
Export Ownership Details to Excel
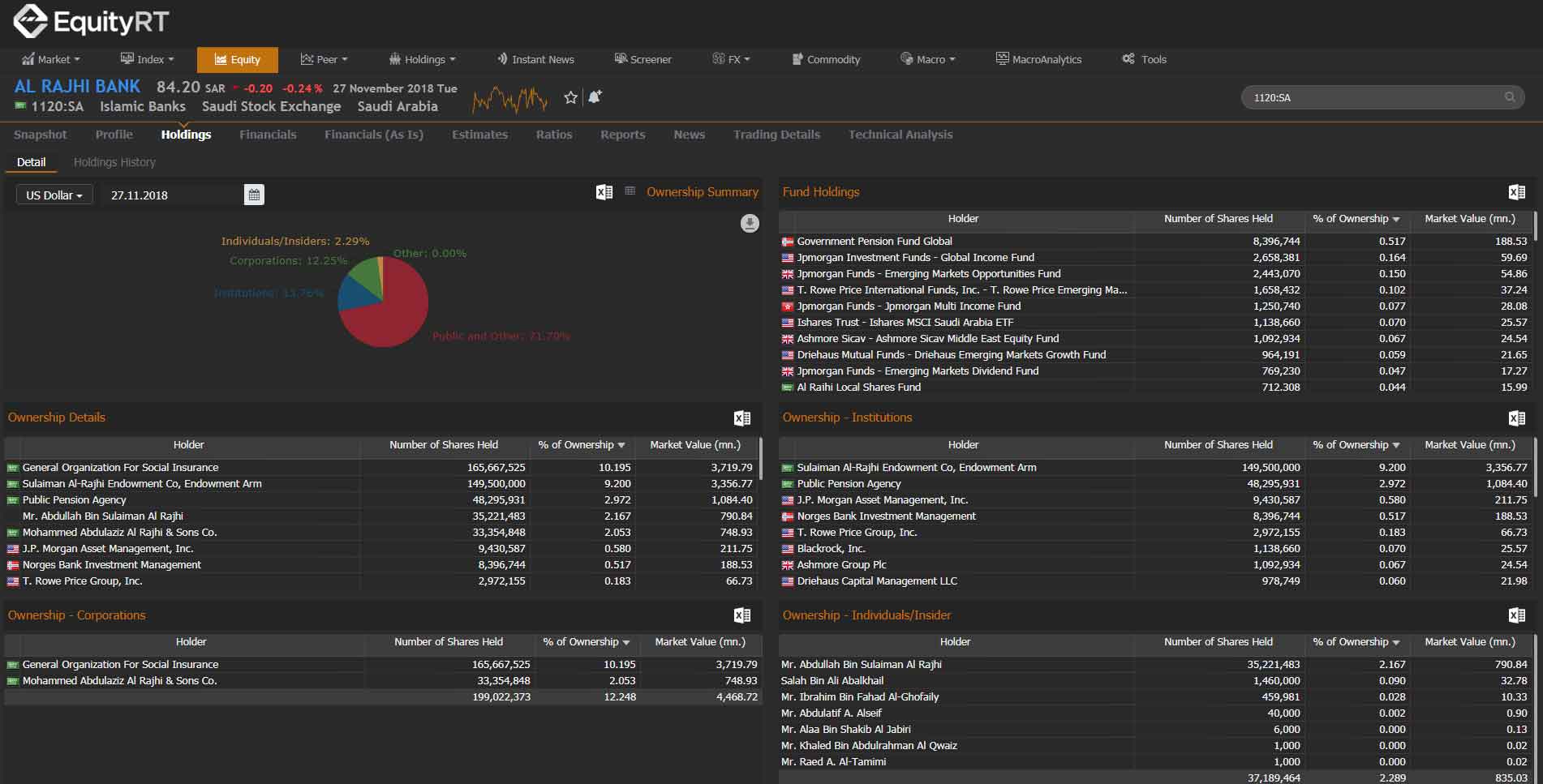click(x=741, y=418)
